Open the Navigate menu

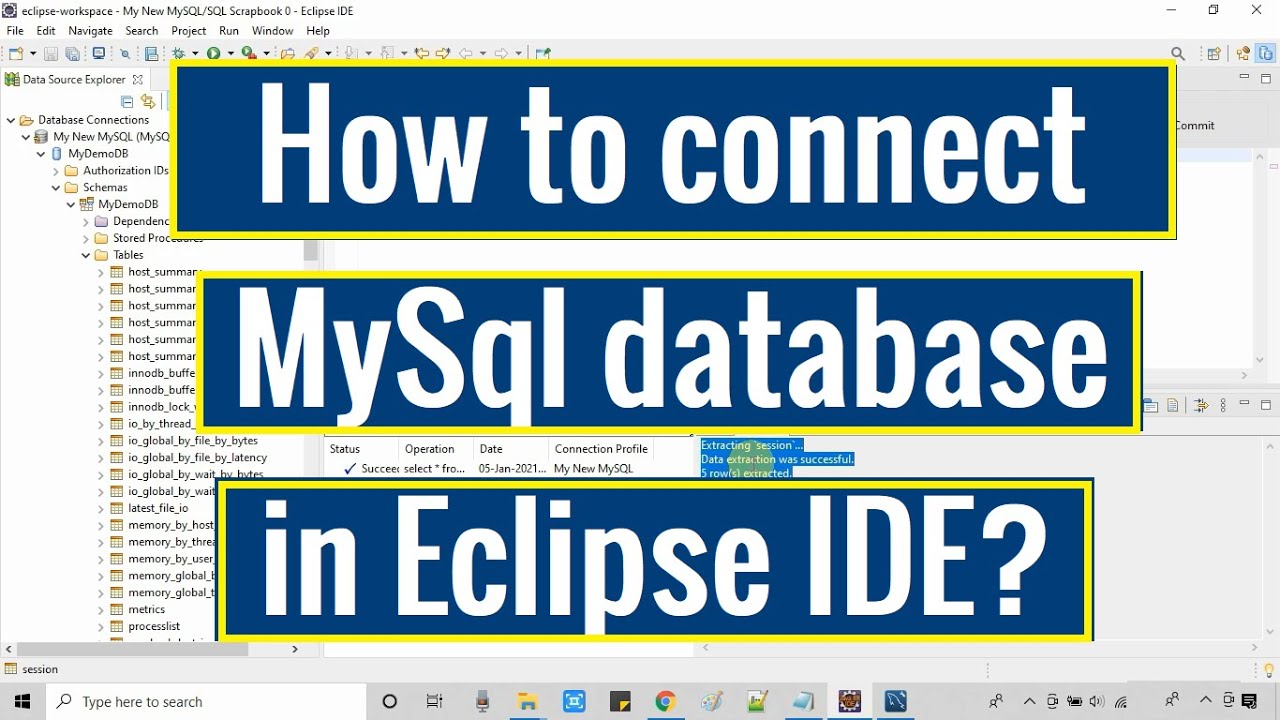point(90,31)
